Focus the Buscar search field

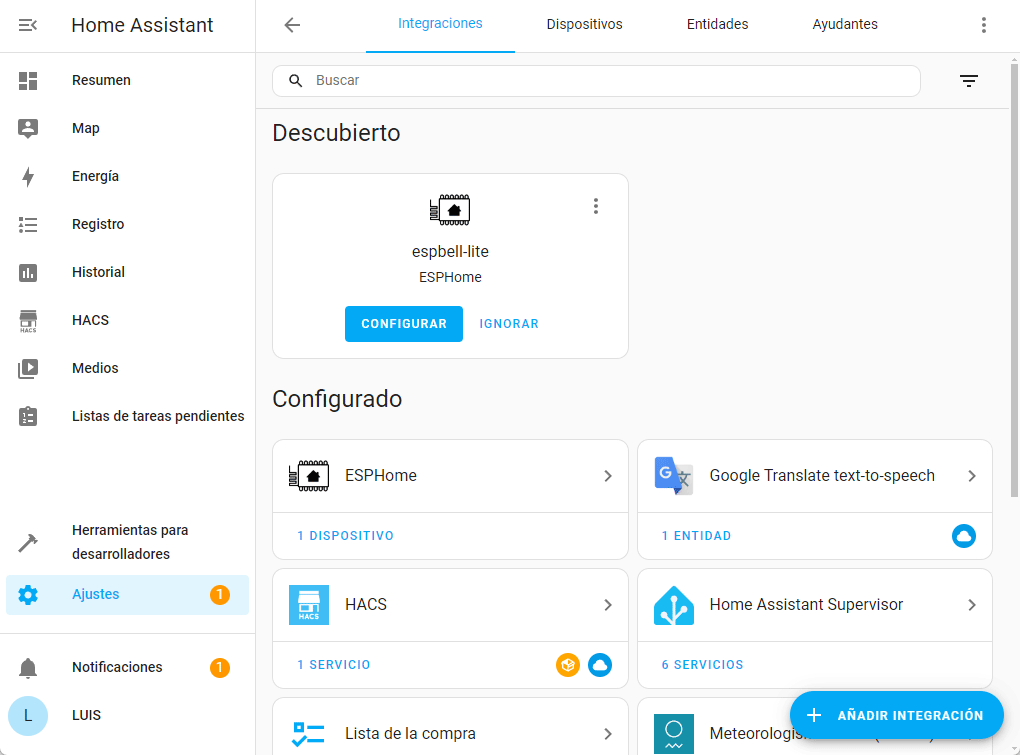coord(597,81)
